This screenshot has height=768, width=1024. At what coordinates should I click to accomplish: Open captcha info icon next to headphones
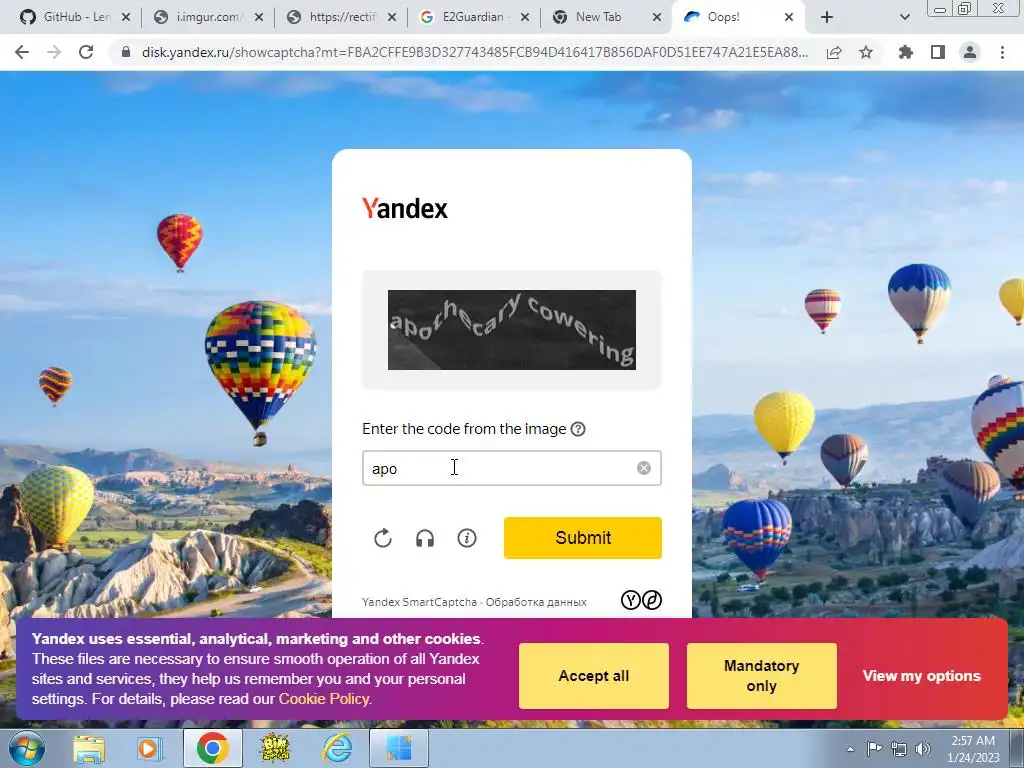click(467, 538)
